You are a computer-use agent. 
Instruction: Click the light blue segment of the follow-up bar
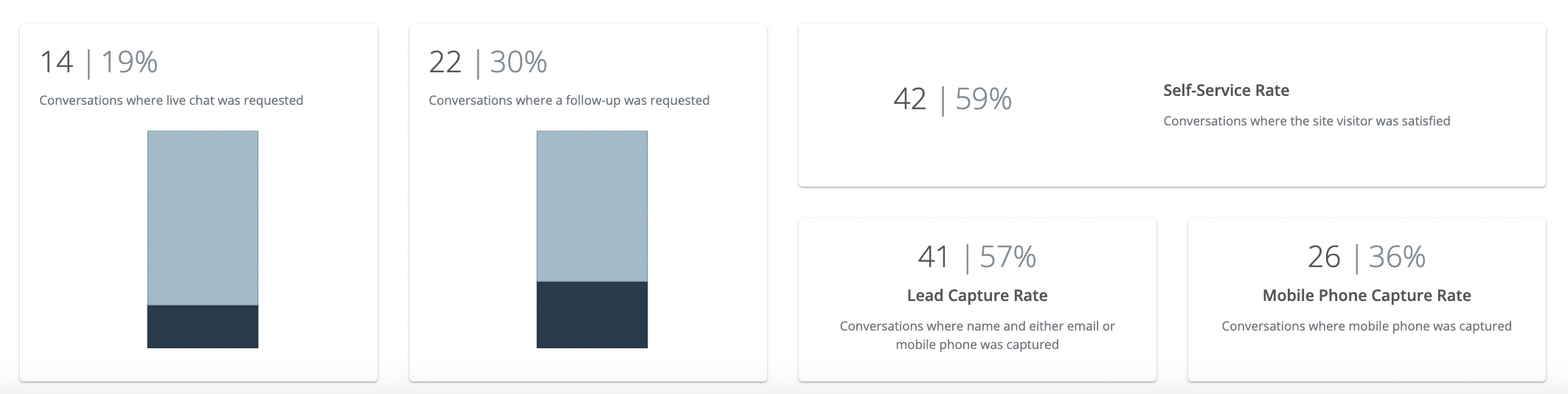(592, 206)
